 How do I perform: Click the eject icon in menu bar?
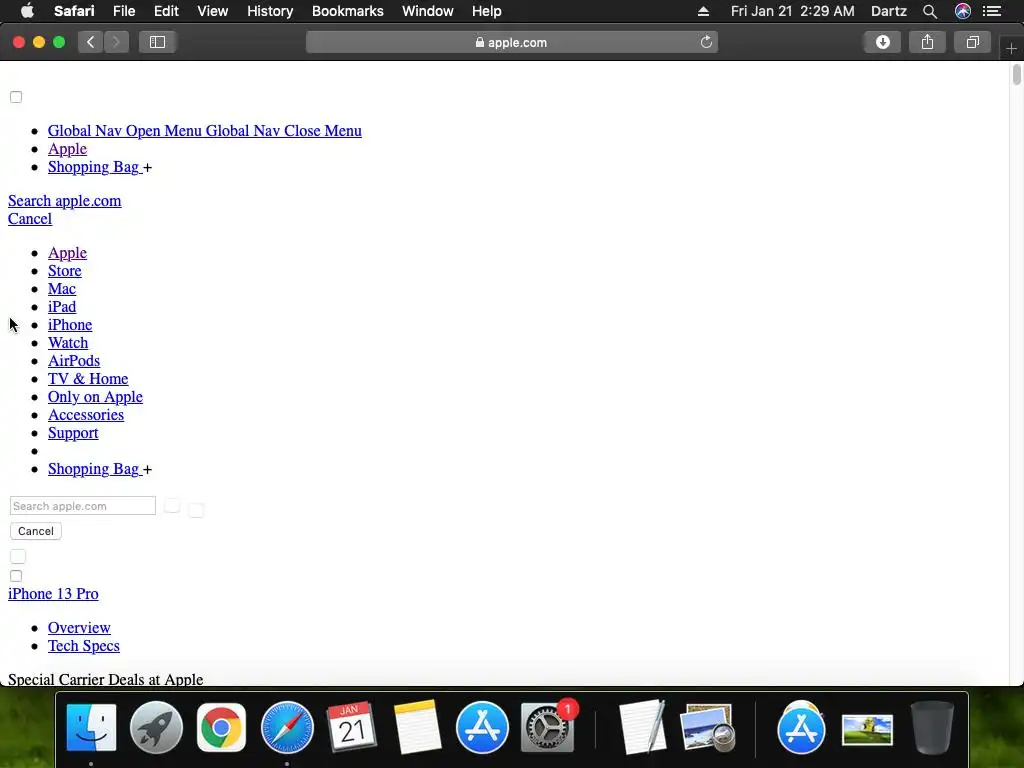(x=703, y=11)
